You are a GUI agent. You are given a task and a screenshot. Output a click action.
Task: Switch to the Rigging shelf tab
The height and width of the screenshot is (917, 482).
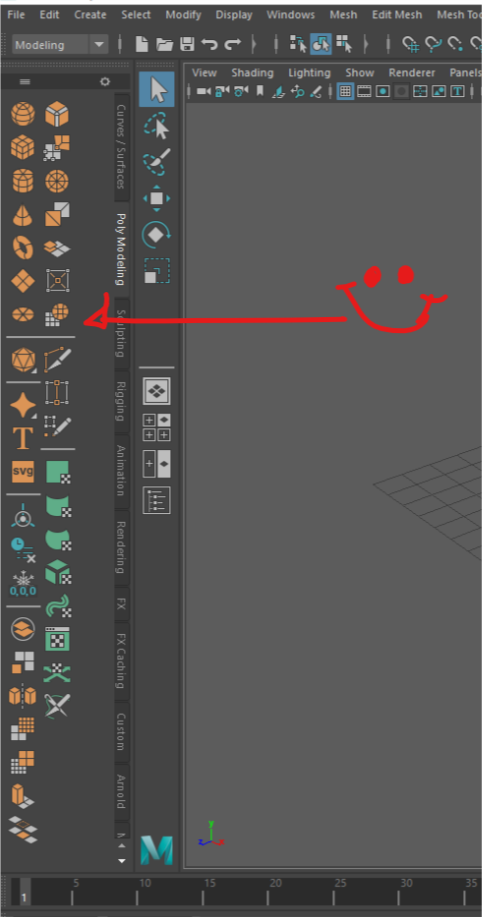tap(120, 401)
